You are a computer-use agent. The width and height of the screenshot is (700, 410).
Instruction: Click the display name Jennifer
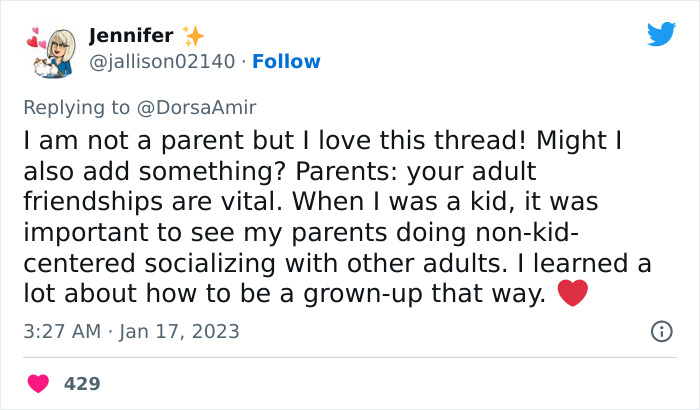[131, 36]
